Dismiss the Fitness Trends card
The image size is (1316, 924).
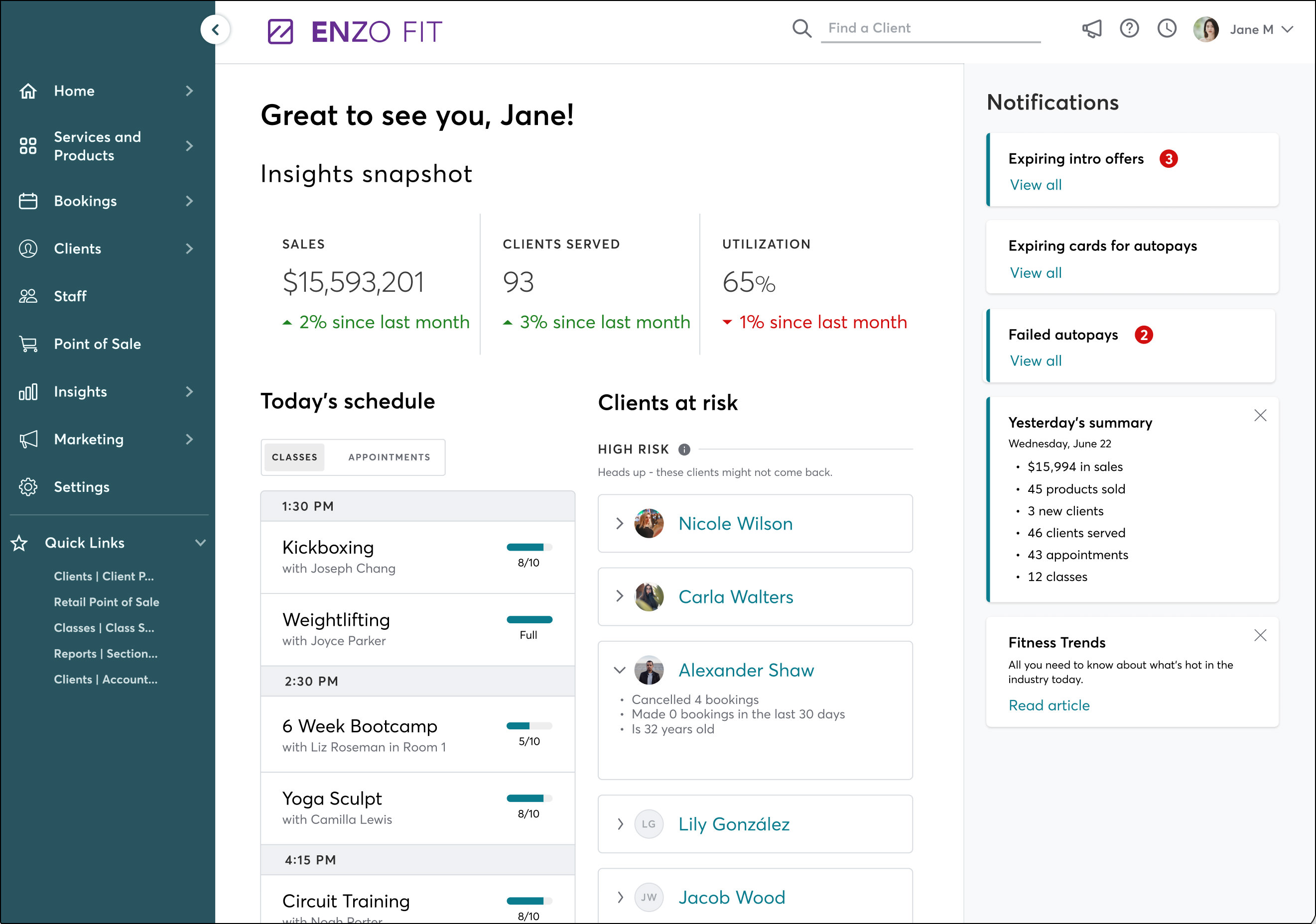(x=1260, y=635)
